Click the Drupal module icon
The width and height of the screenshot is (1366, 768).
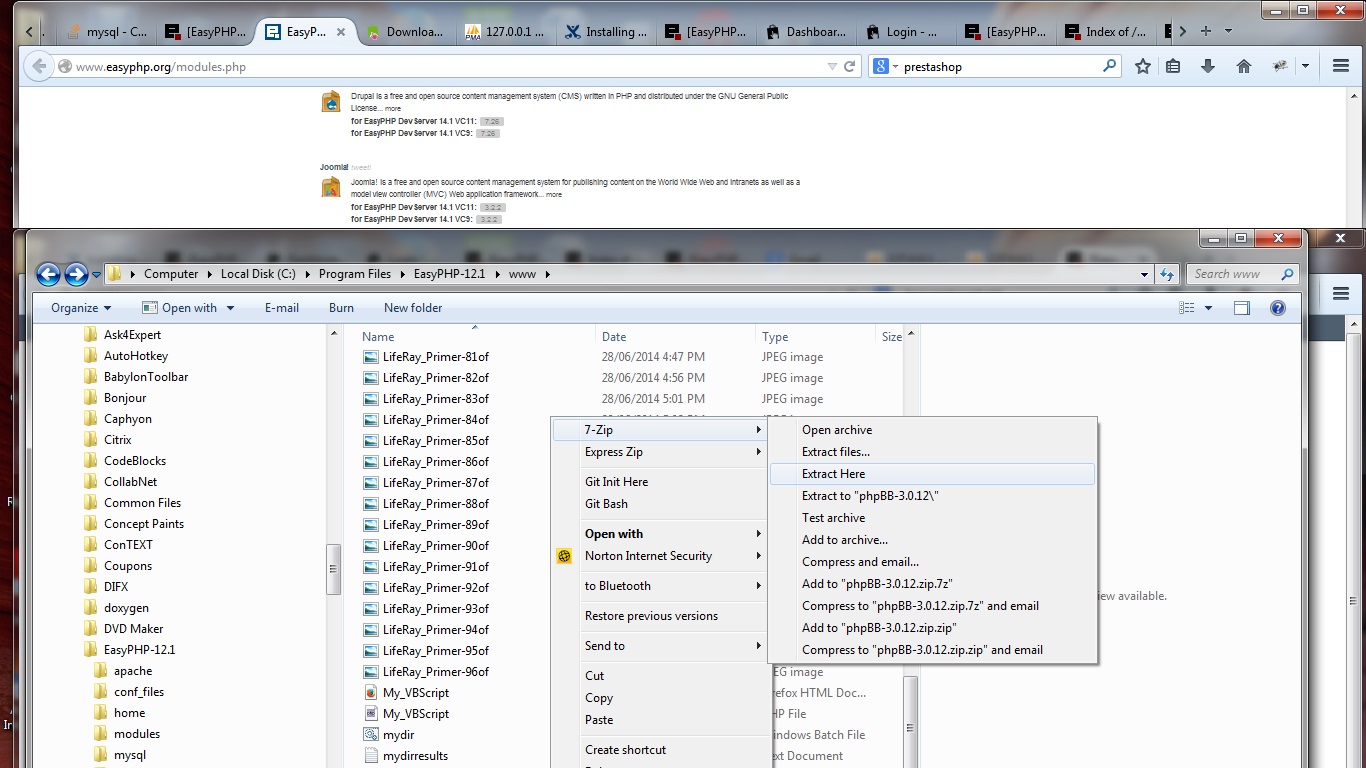tap(331, 102)
